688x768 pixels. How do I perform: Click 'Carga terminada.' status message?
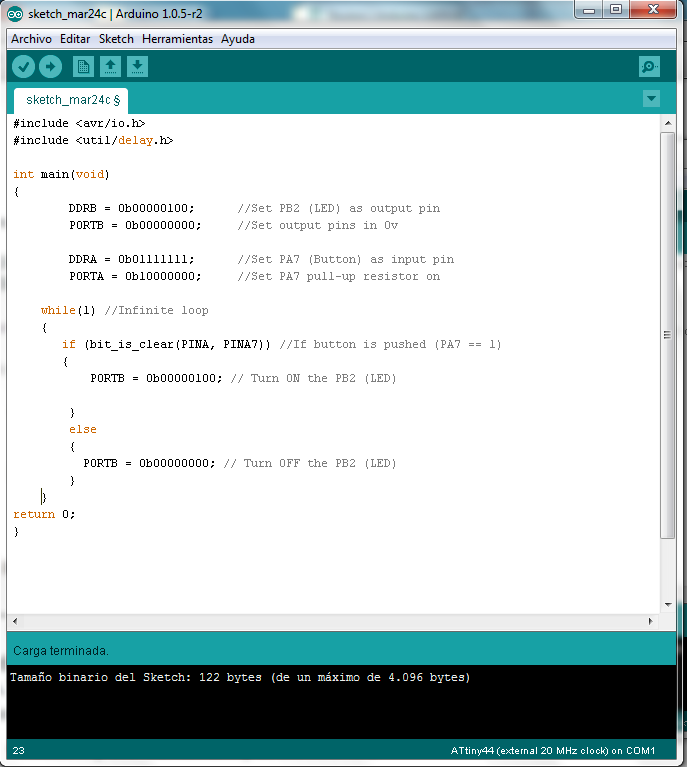(x=61, y=651)
